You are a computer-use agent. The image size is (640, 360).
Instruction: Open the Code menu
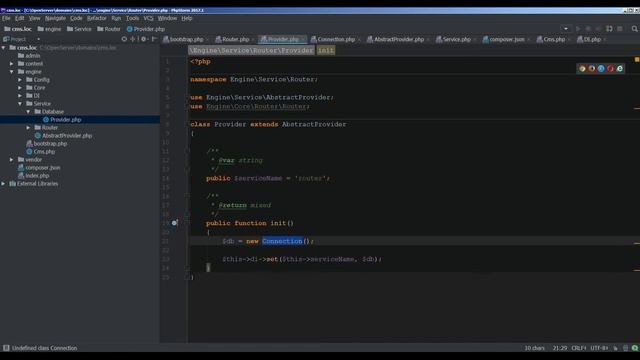click(x=76, y=18)
